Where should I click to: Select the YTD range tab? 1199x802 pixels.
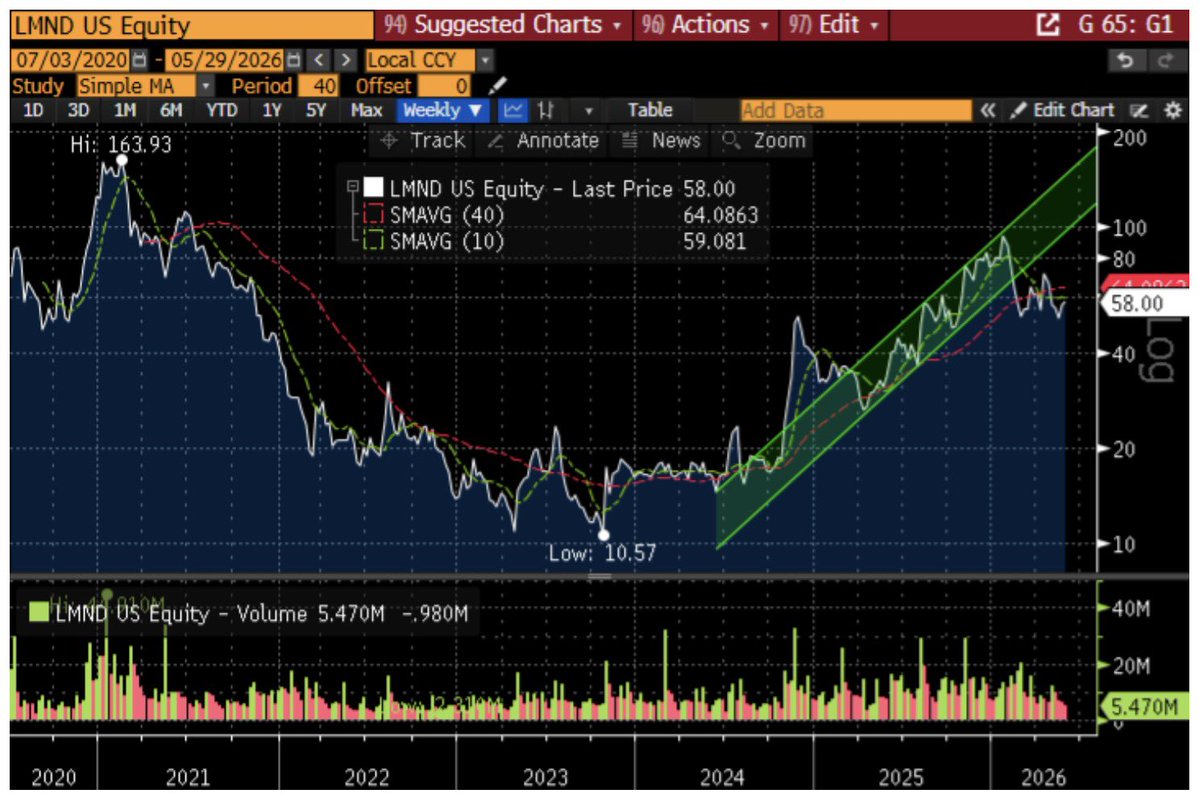[222, 110]
